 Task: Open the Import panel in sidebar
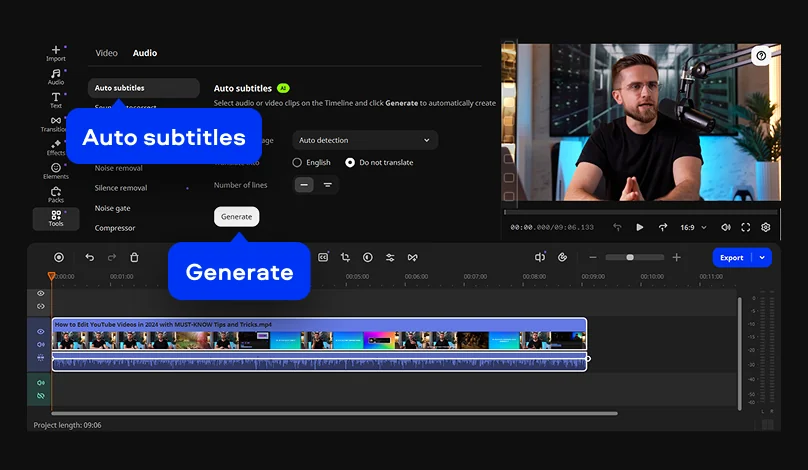(x=56, y=52)
